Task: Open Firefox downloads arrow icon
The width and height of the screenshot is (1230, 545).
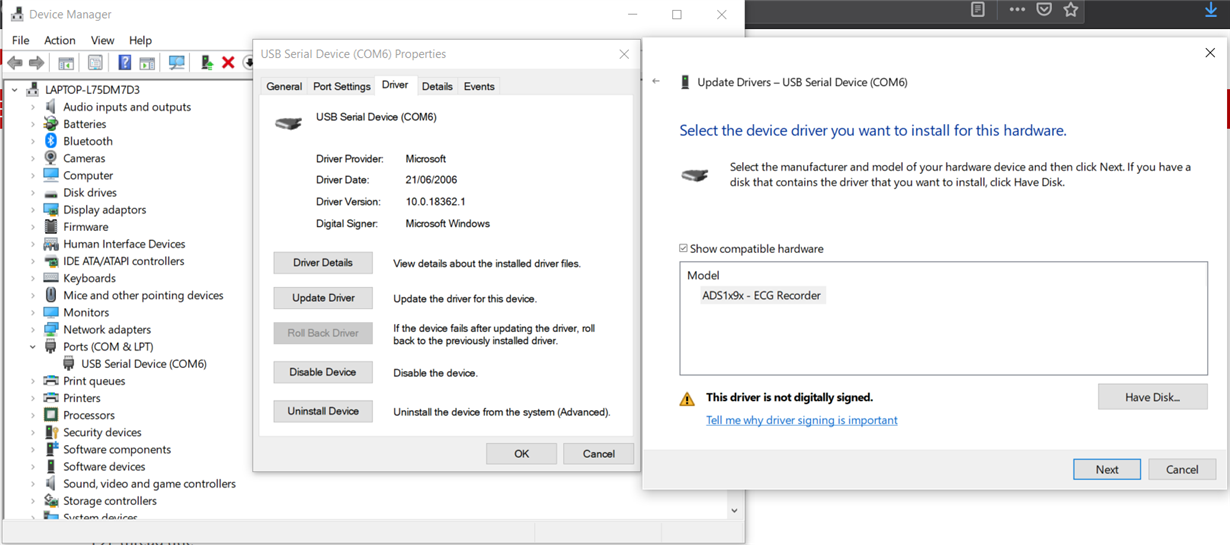Action: 1210,10
